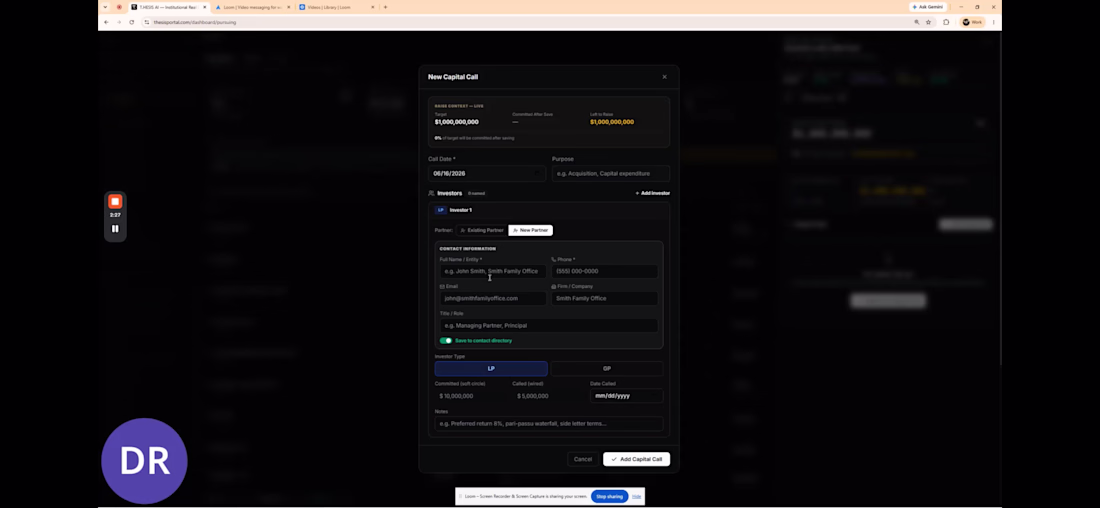Image resolution: width=1100 pixels, height=508 pixels.
Task: Close the New Capital Call dialog
Action: coord(664,77)
